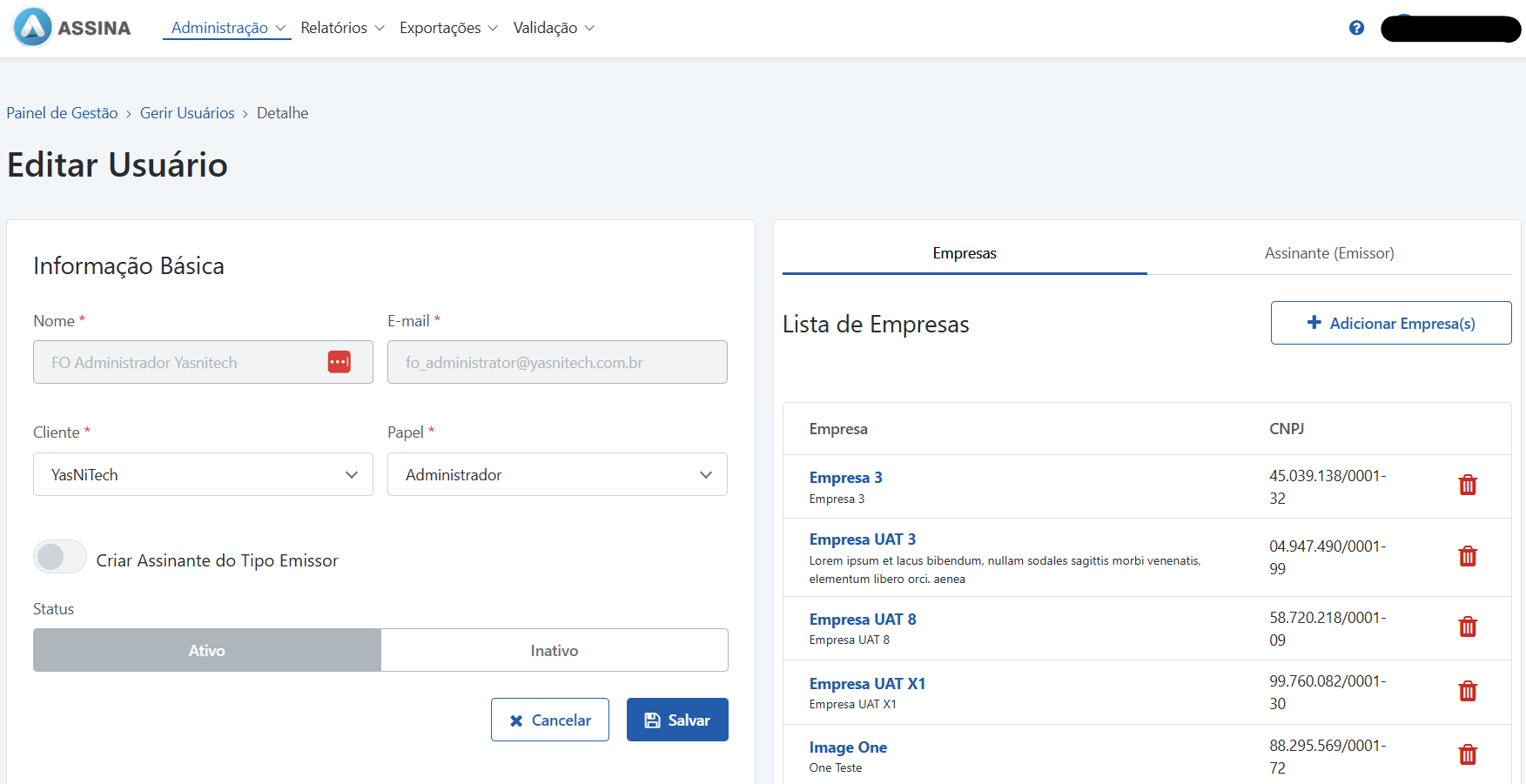Viewport: 1526px width, 784px height.
Task: Remove Empresa UAT 3 using trash icon
Action: point(1468,556)
